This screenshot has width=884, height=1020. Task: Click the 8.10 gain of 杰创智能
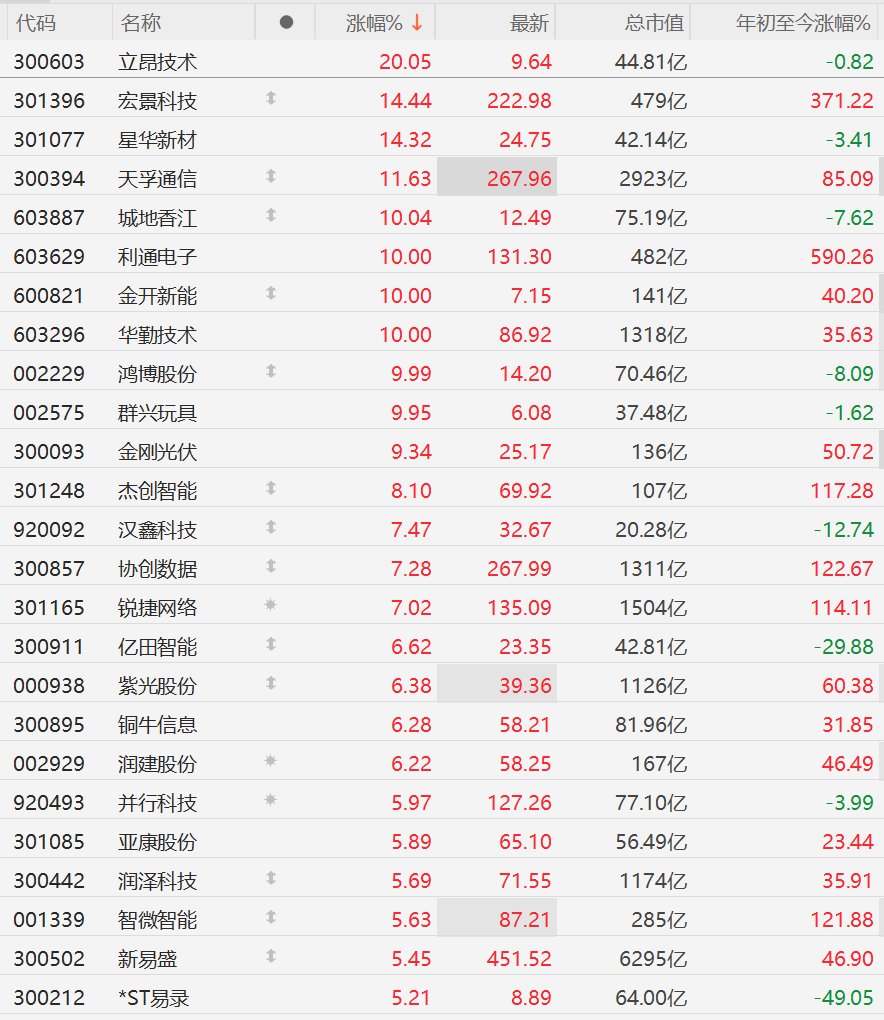[411, 491]
